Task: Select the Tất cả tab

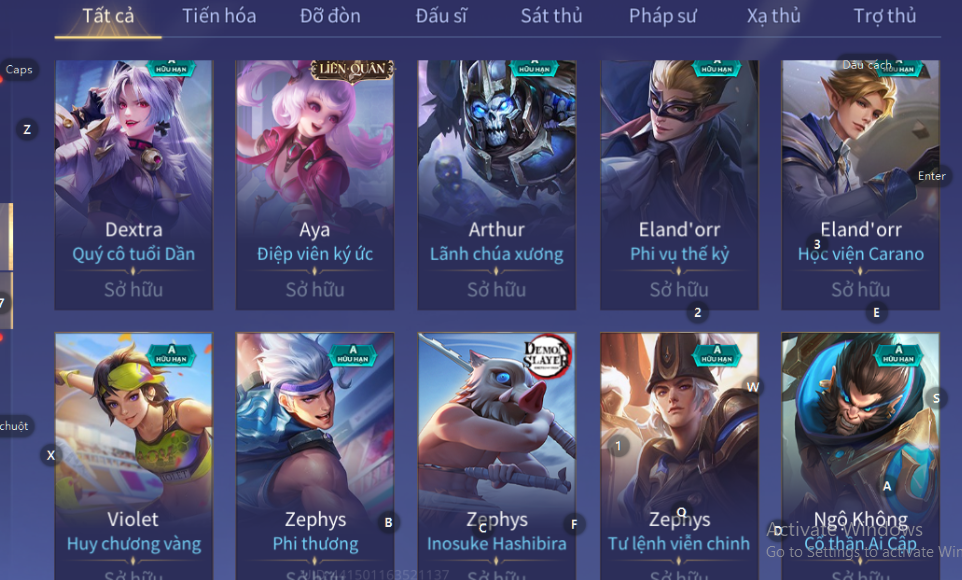Action: [x=108, y=16]
